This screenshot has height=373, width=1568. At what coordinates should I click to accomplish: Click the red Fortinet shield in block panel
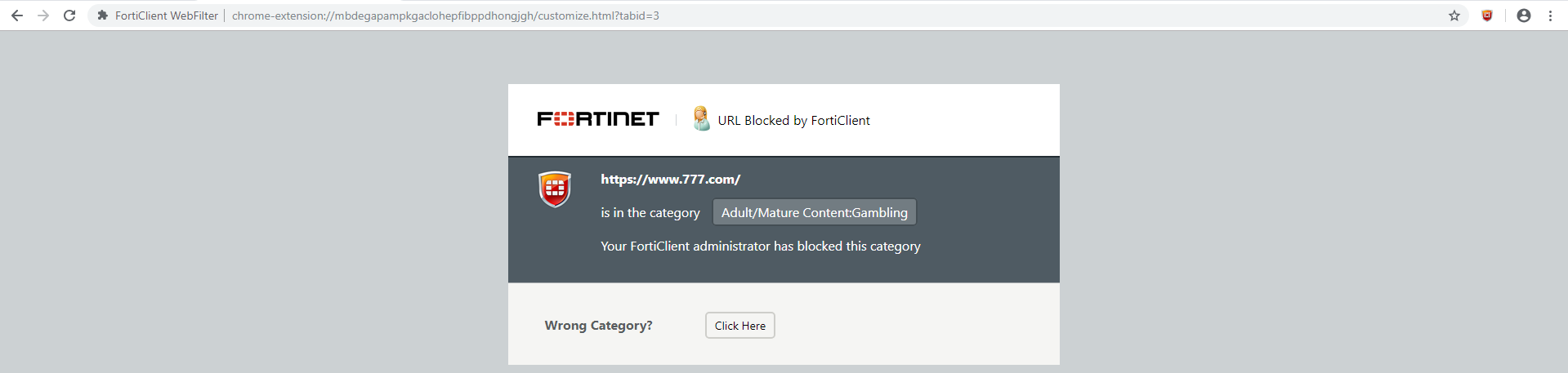pyautogui.click(x=555, y=189)
